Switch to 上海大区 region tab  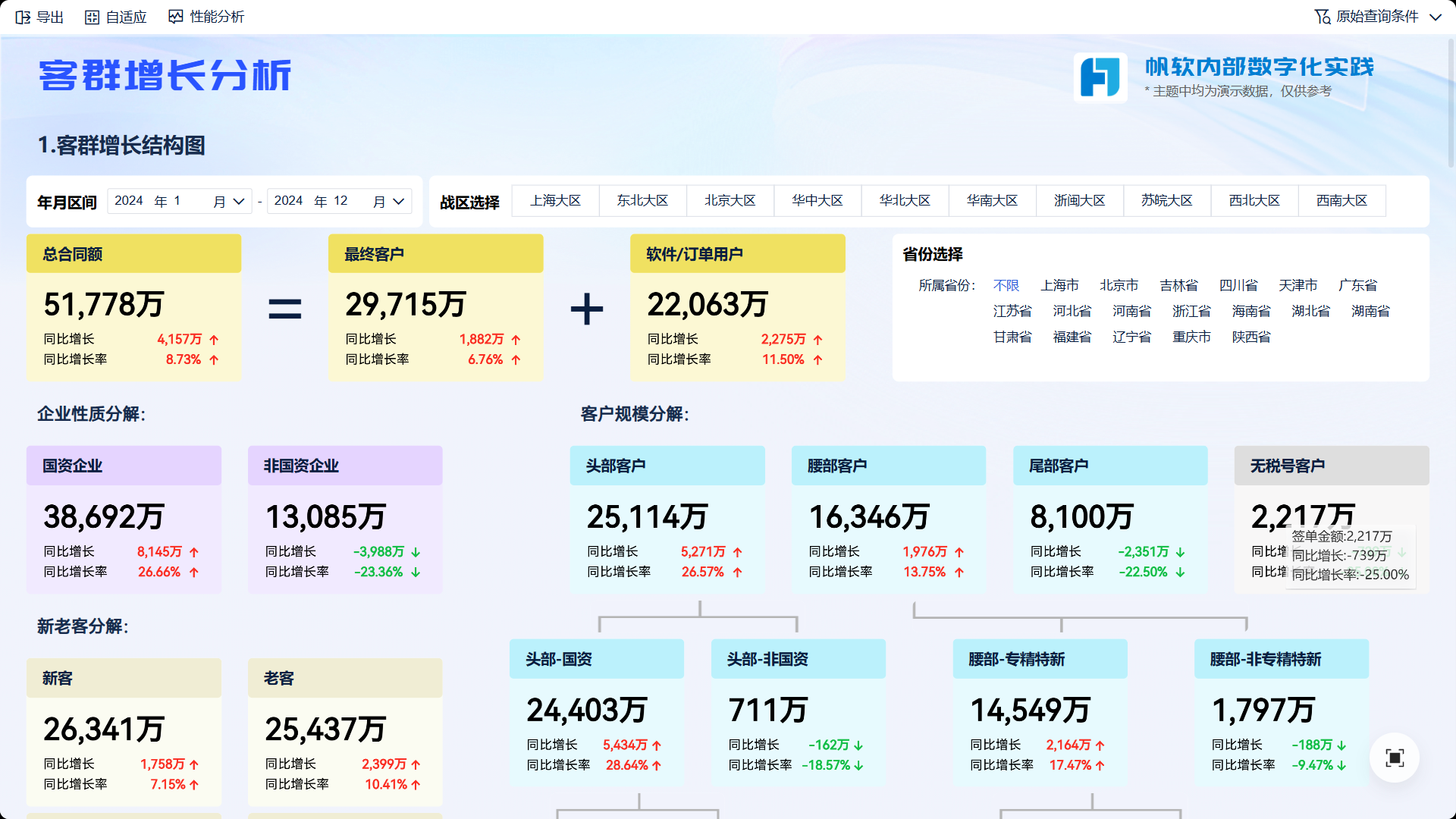click(555, 200)
